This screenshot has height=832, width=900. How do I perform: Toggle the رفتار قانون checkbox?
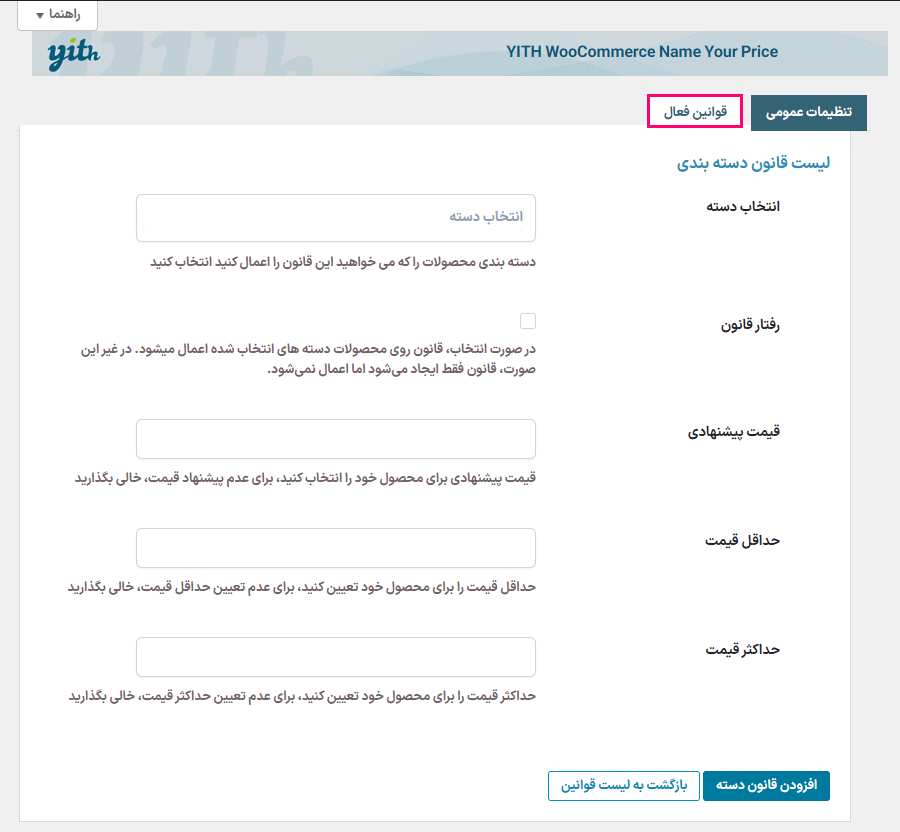(527, 321)
